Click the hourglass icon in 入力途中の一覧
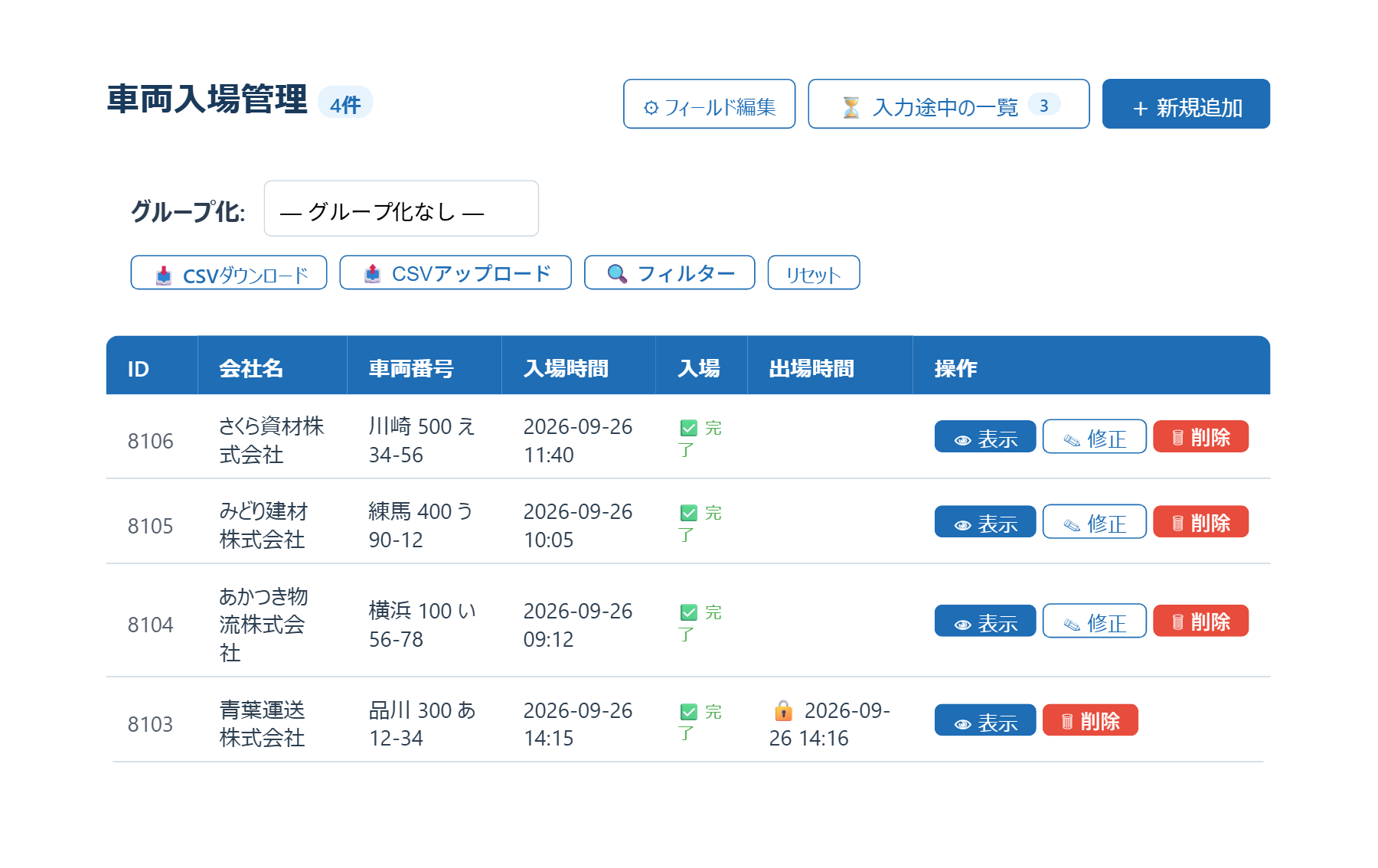Viewport: 1378px width, 868px height. 851,107
